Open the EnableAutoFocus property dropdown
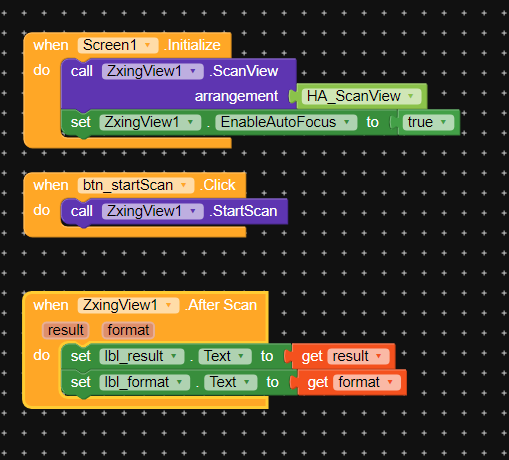The height and width of the screenshot is (460, 509). [286, 122]
